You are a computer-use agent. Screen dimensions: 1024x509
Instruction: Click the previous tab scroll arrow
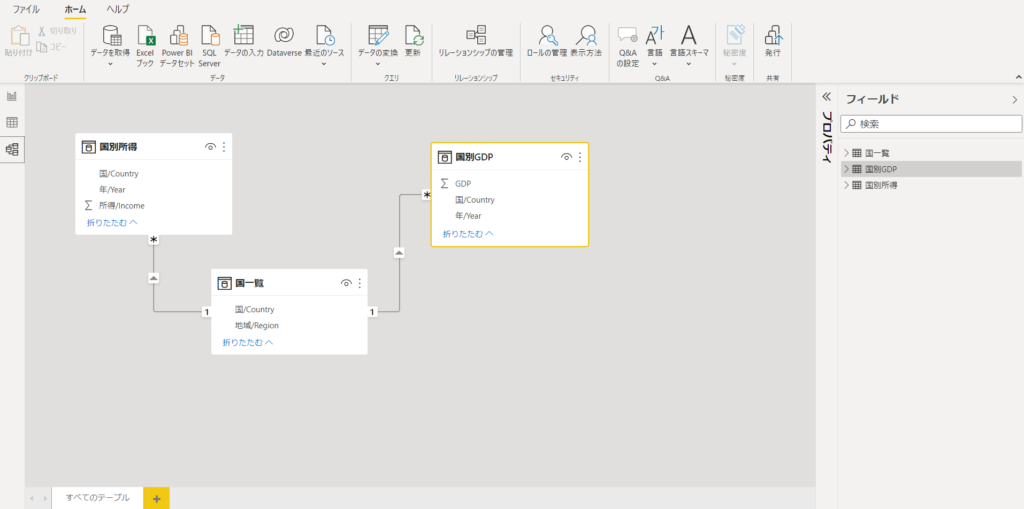coord(33,499)
